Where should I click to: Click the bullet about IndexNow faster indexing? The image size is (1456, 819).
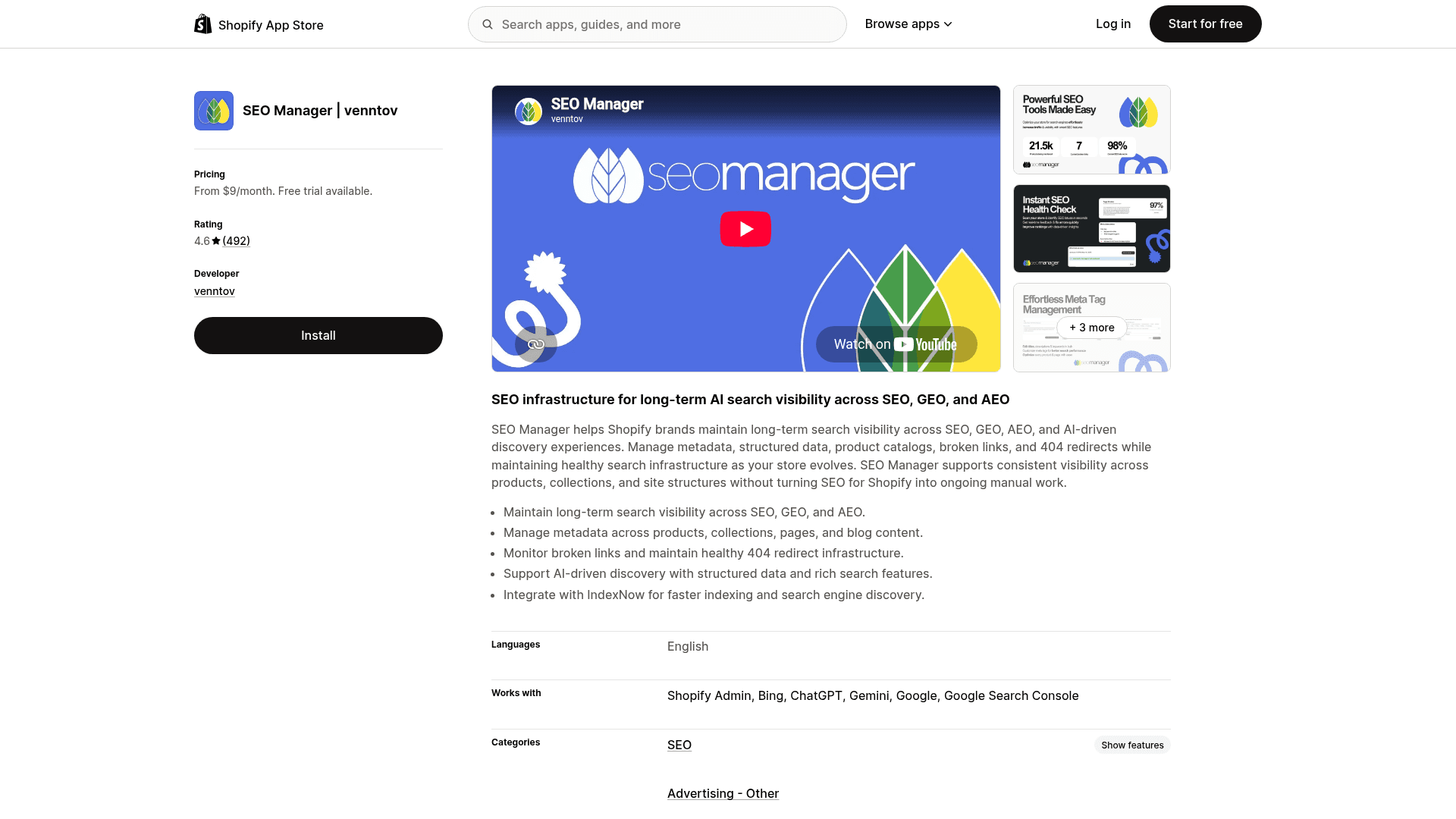click(714, 595)
